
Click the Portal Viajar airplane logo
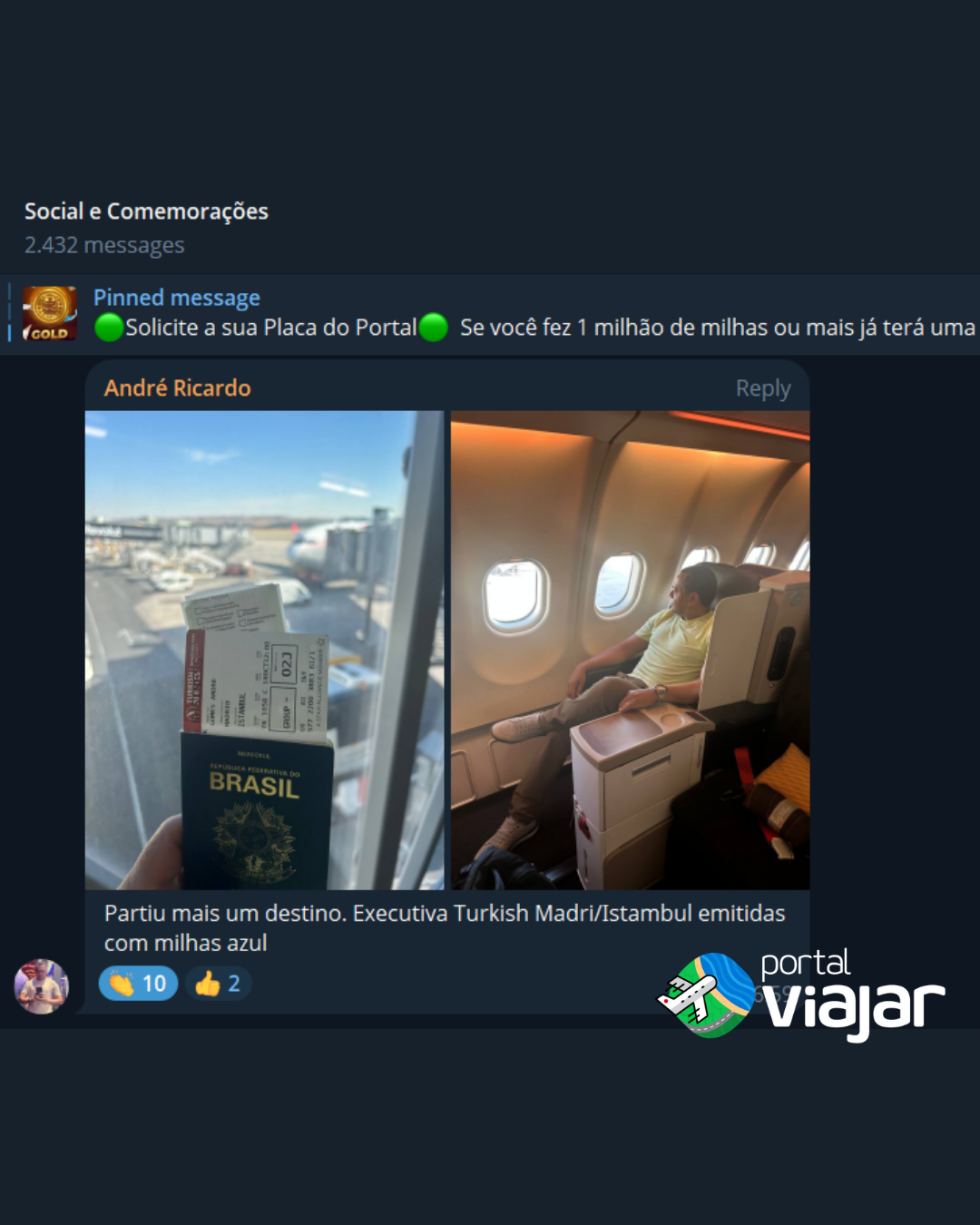(x=706, y=995)
